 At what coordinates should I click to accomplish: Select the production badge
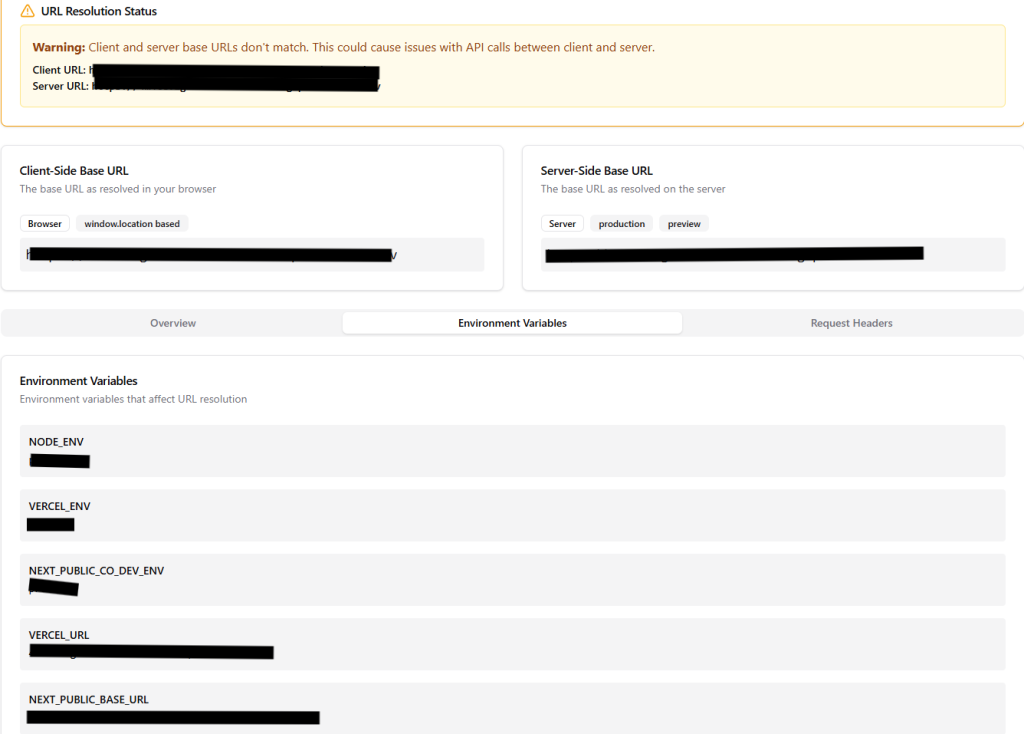621,224
